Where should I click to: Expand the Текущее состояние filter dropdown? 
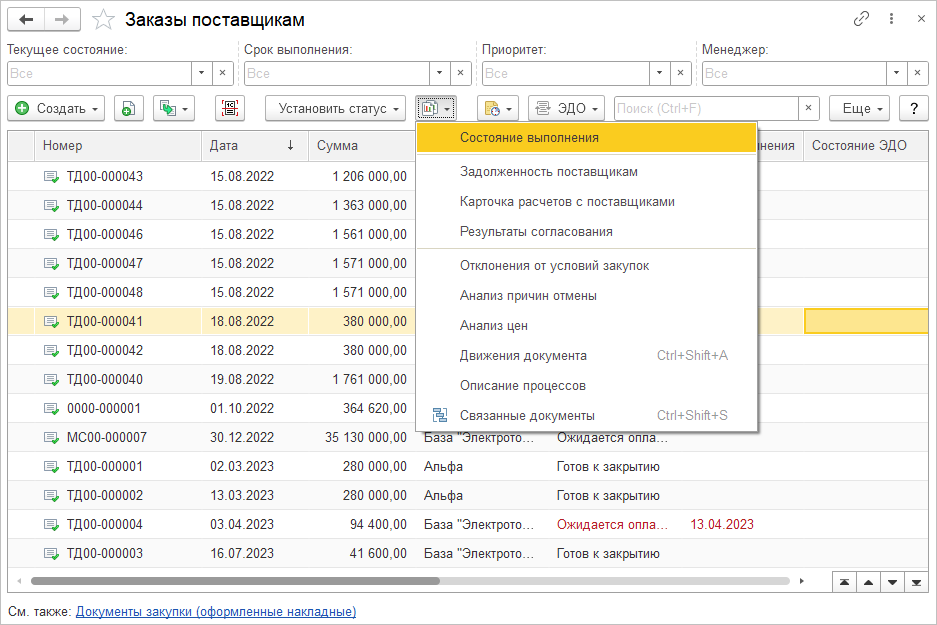[x=201, y=73]
